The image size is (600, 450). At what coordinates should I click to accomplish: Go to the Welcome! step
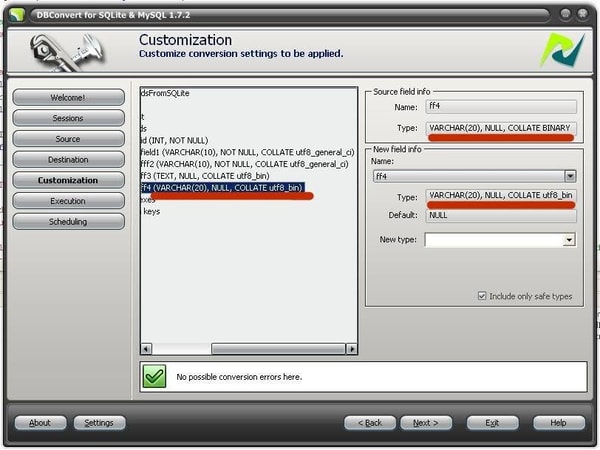[x=68, y=98]
